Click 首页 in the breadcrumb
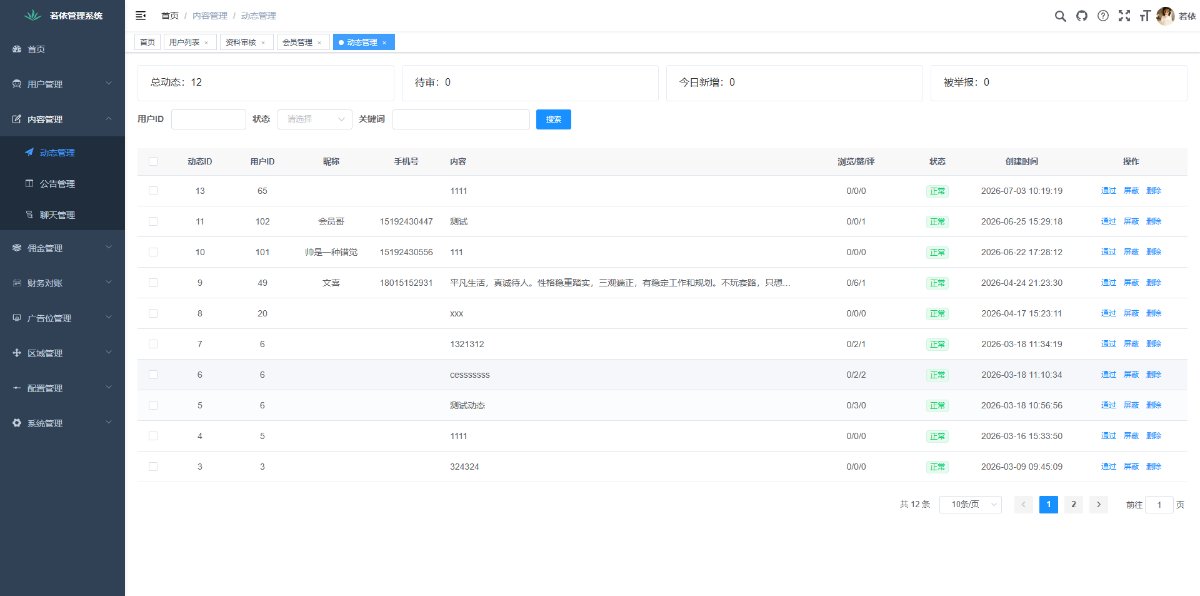 pos(169,16)
